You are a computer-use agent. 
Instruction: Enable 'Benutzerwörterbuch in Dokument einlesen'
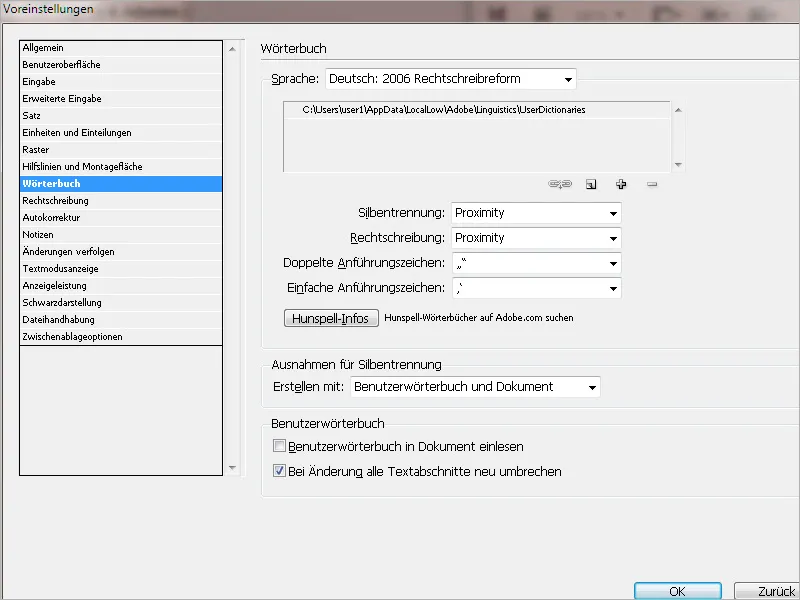pyautogui.click(x=279, y=446)
